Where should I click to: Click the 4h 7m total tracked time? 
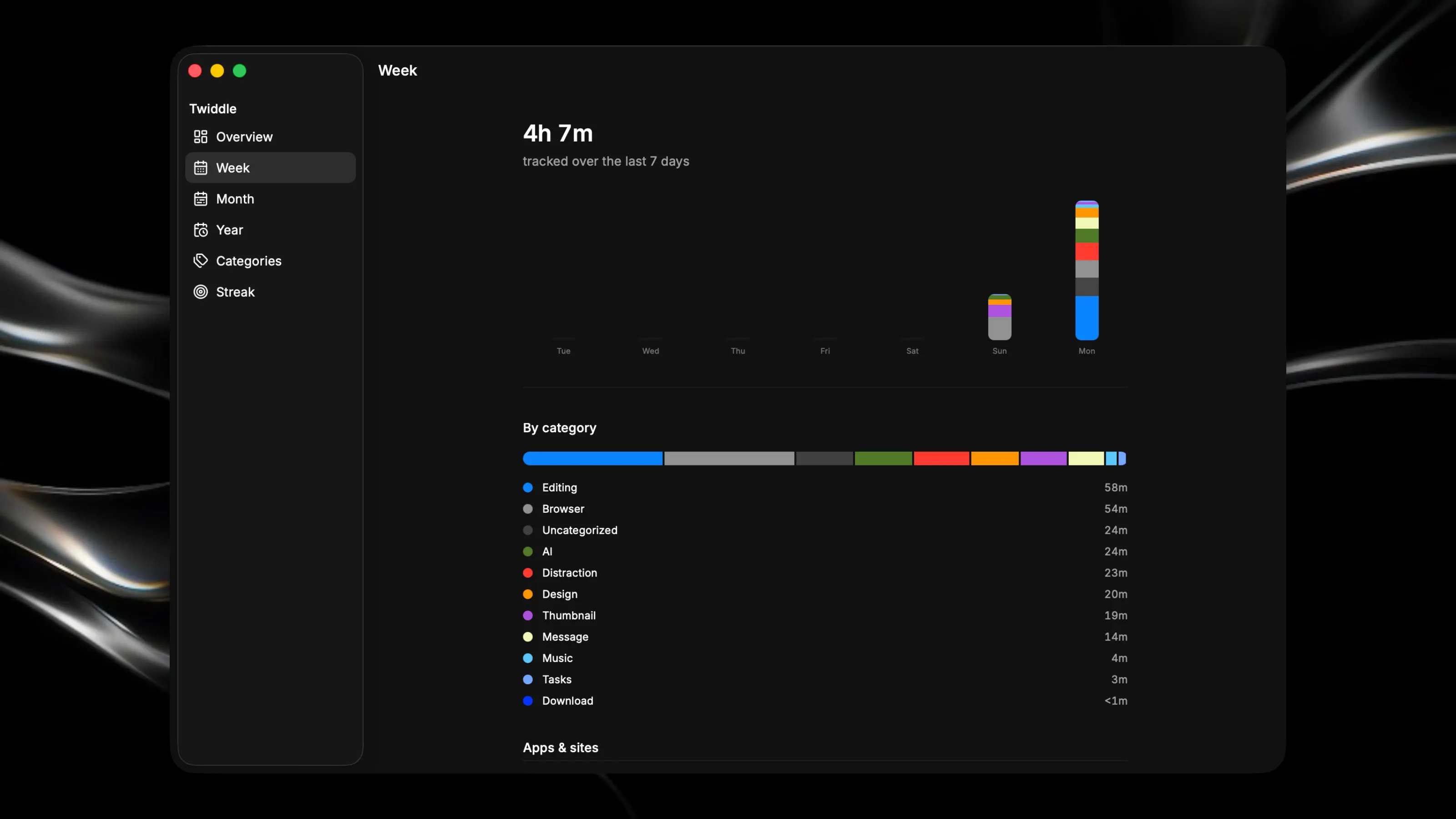(557, 133)
